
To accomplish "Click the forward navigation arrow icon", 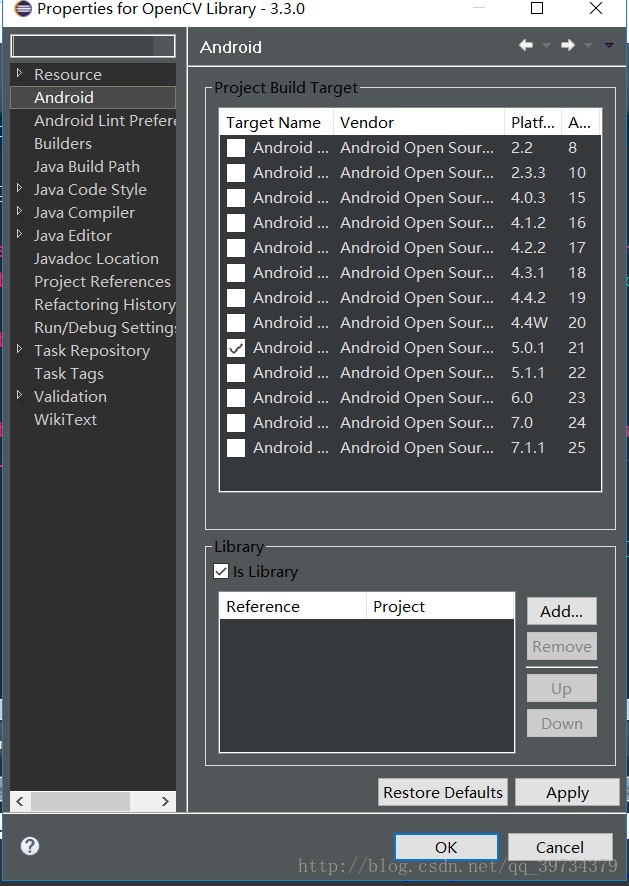I will point(568,45).
